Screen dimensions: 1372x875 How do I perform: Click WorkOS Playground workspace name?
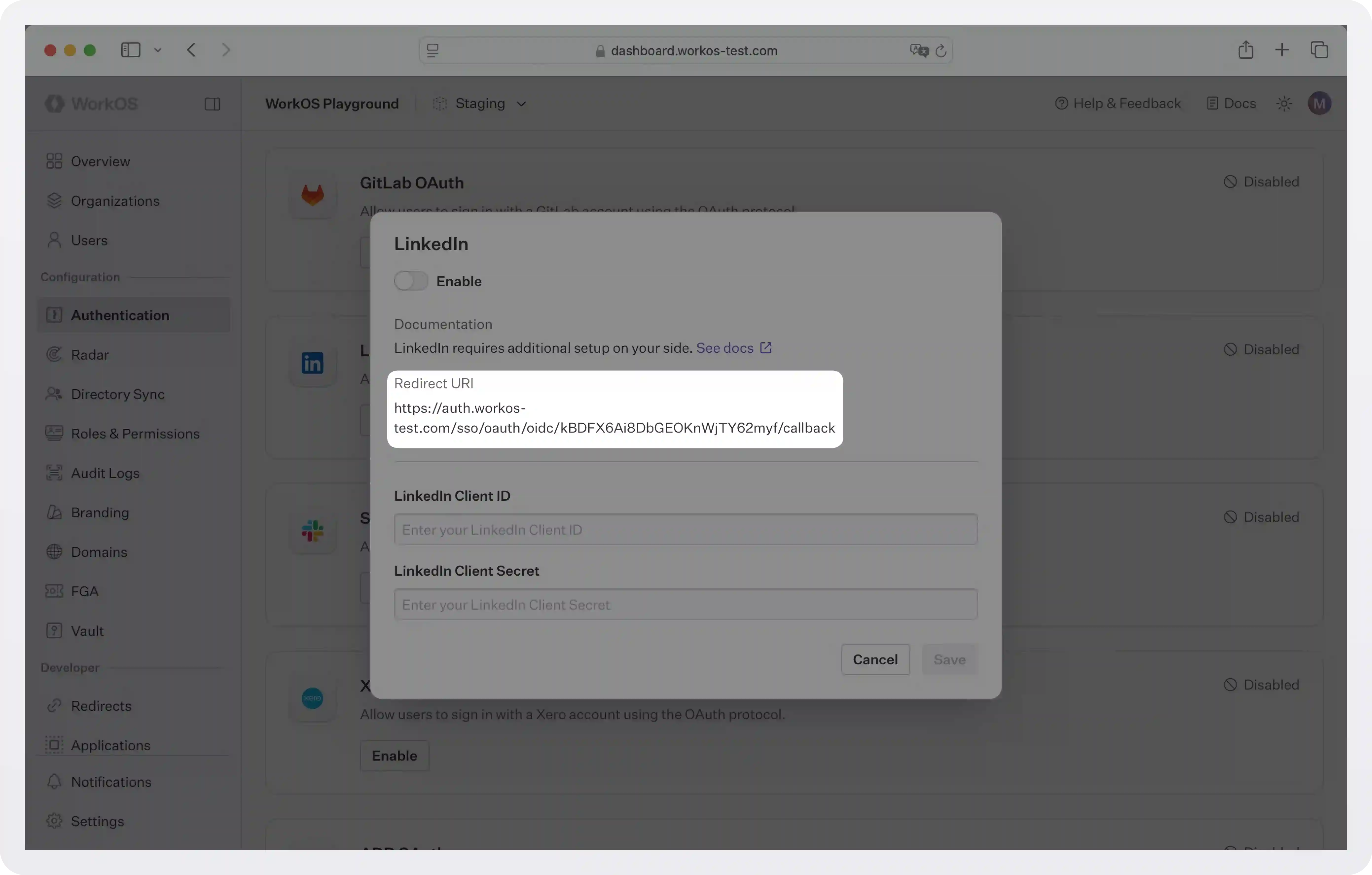(x=332, y=103)
